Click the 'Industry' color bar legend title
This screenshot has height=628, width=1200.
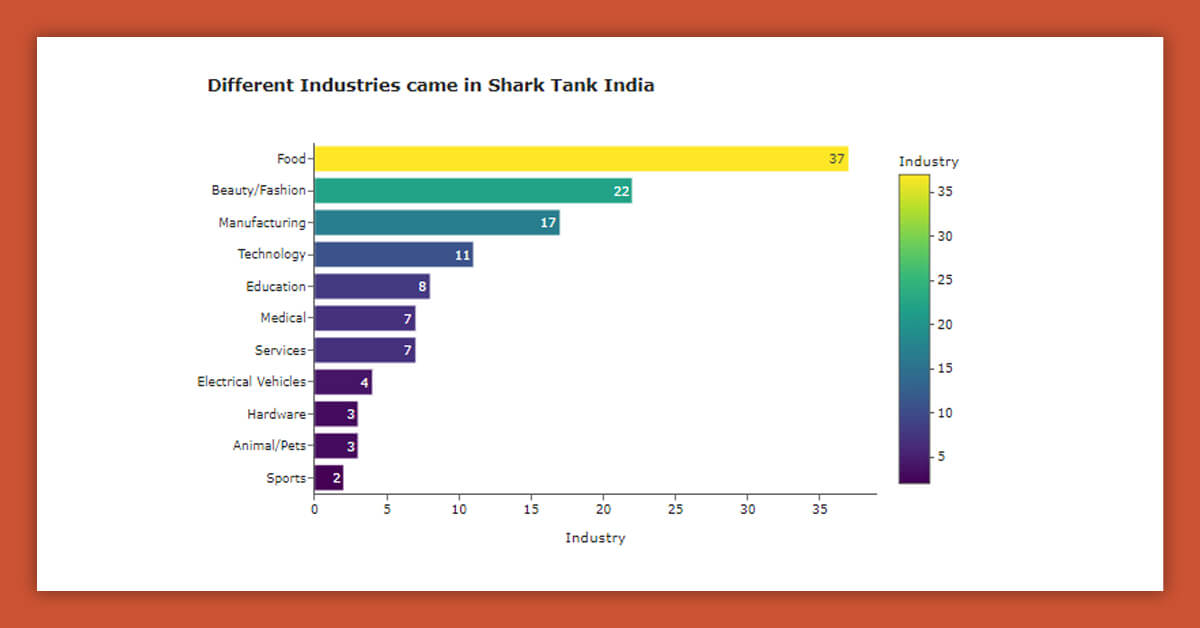coord(928,161)
